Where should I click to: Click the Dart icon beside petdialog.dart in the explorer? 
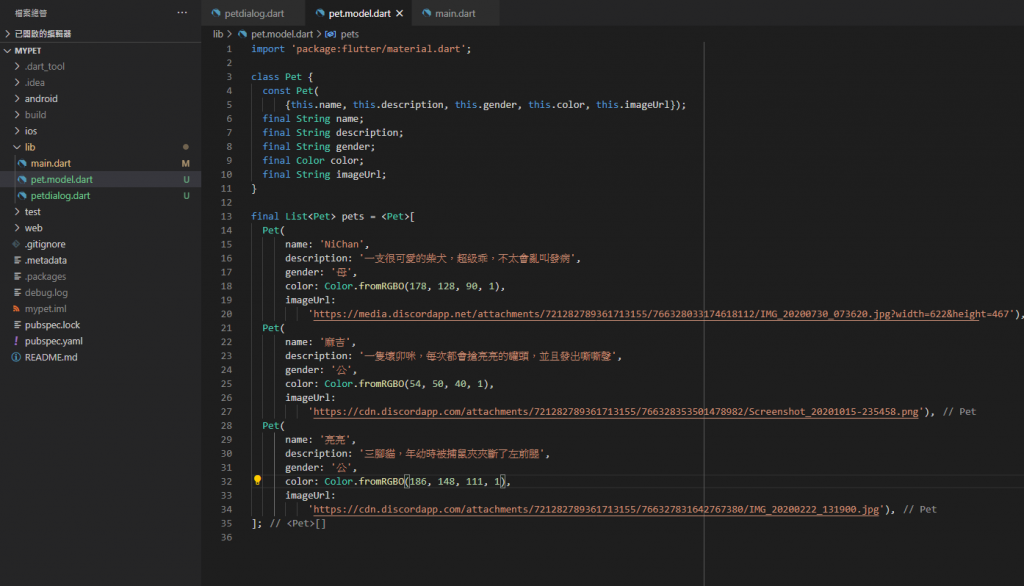coord(22,196)
